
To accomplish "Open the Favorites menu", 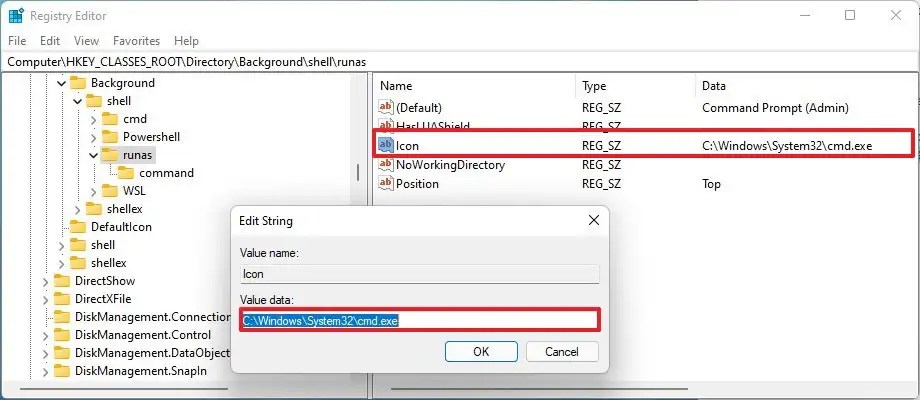I will 136,41.
